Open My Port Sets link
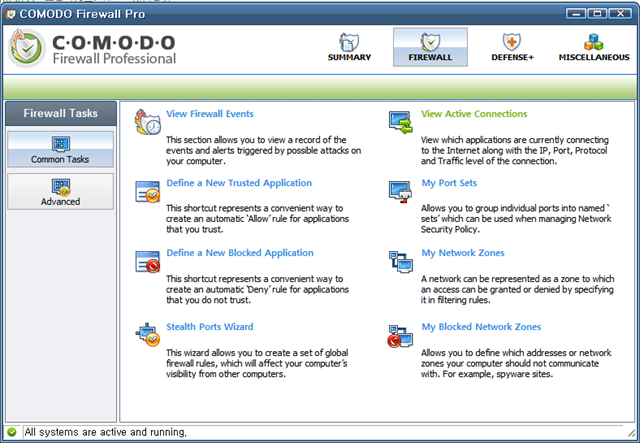The height and width of the screenshot is (443, 640). click(x=449, y=183)
